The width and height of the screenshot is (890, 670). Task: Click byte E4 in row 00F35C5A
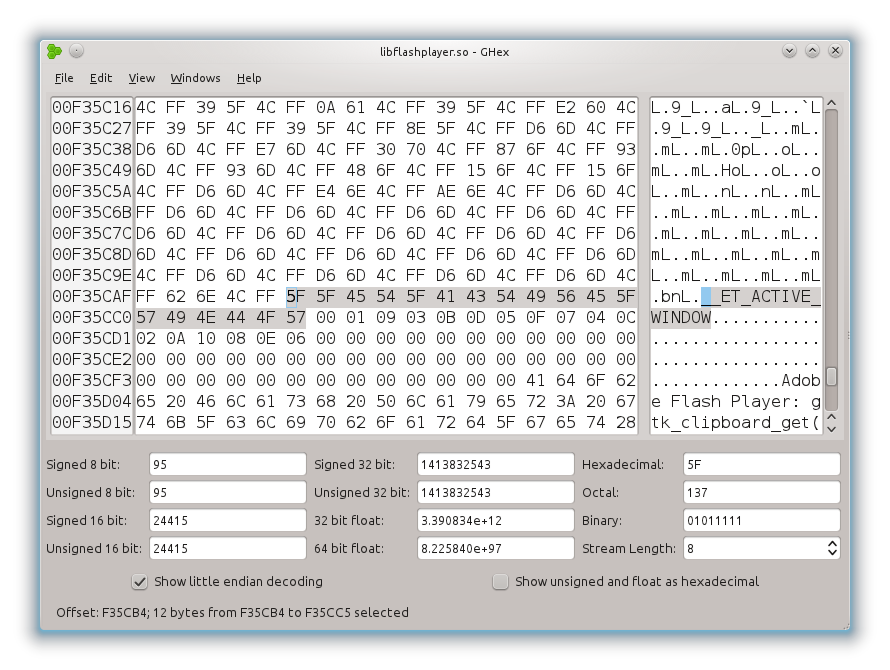(x=325, y=191)
